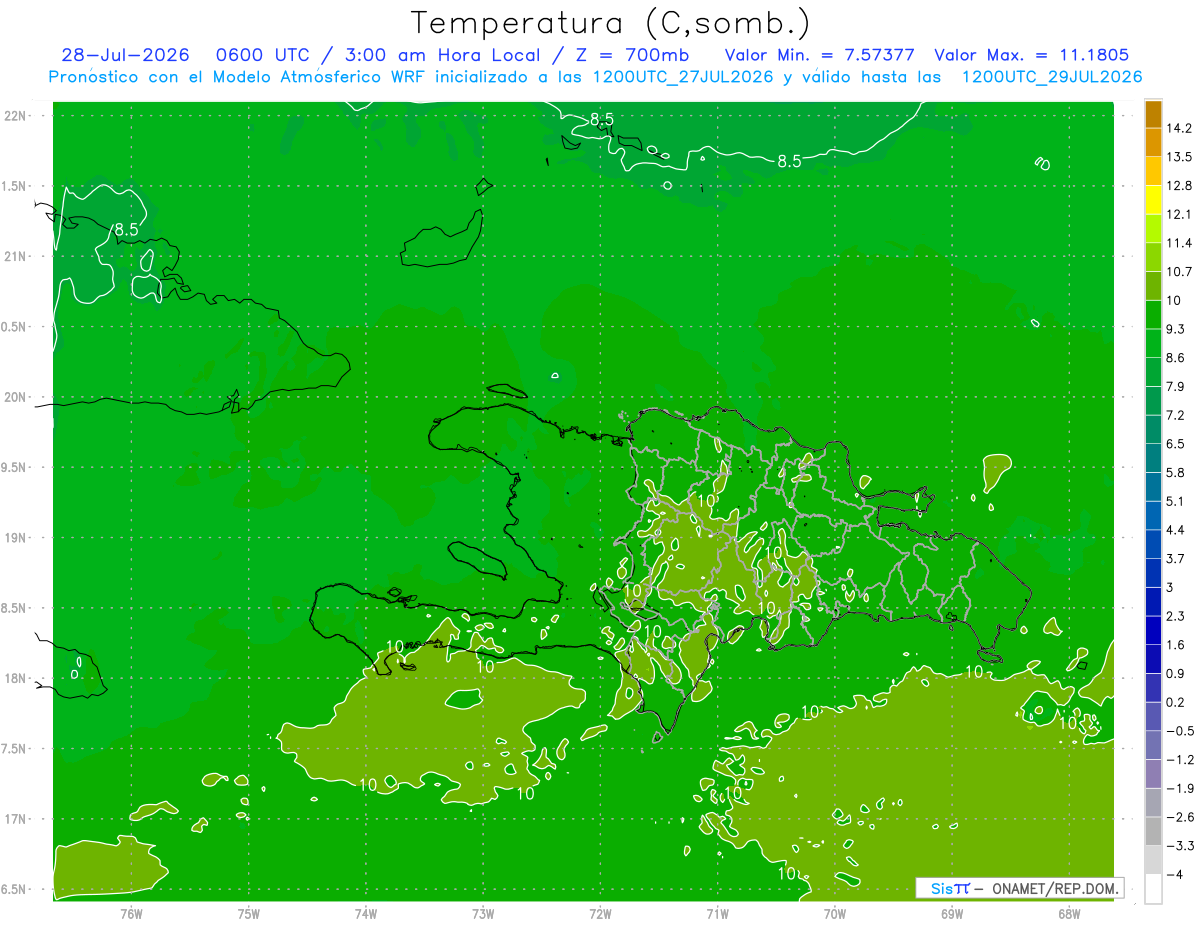Click the 18N latitude axis label
The image size is (1200, 927).
15,679
